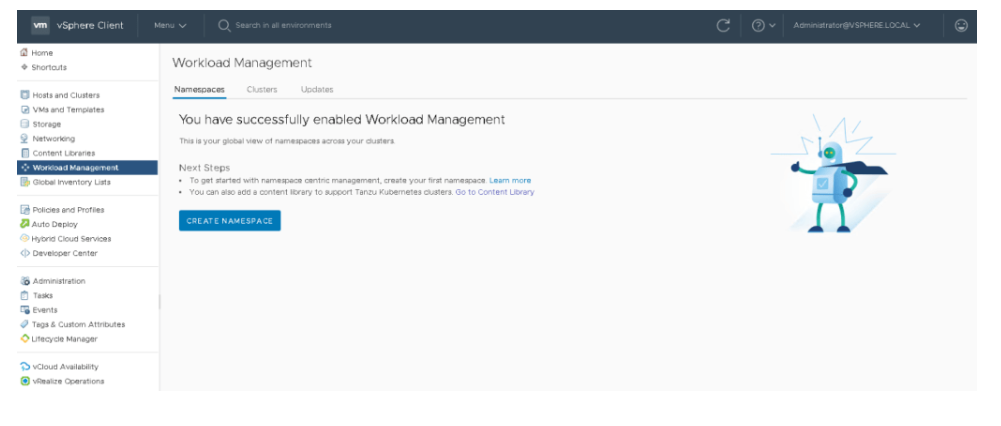Click the Home icon in sidebar
Screen dimensions: 1001x426
pos(24,52)
